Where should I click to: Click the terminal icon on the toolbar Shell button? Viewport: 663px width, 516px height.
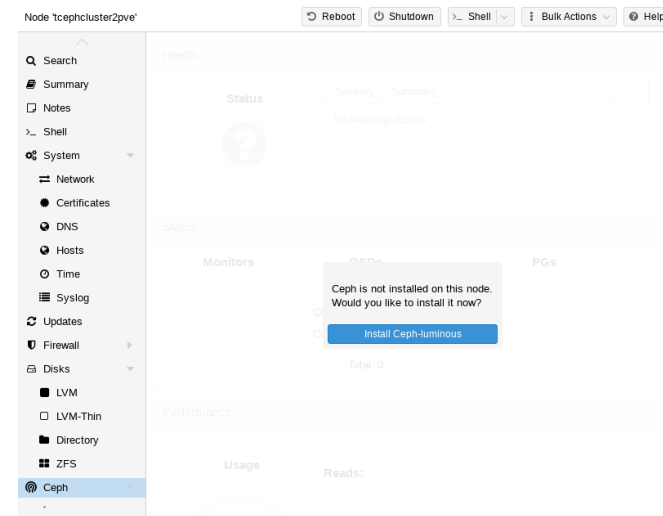[x=458, y=17]
